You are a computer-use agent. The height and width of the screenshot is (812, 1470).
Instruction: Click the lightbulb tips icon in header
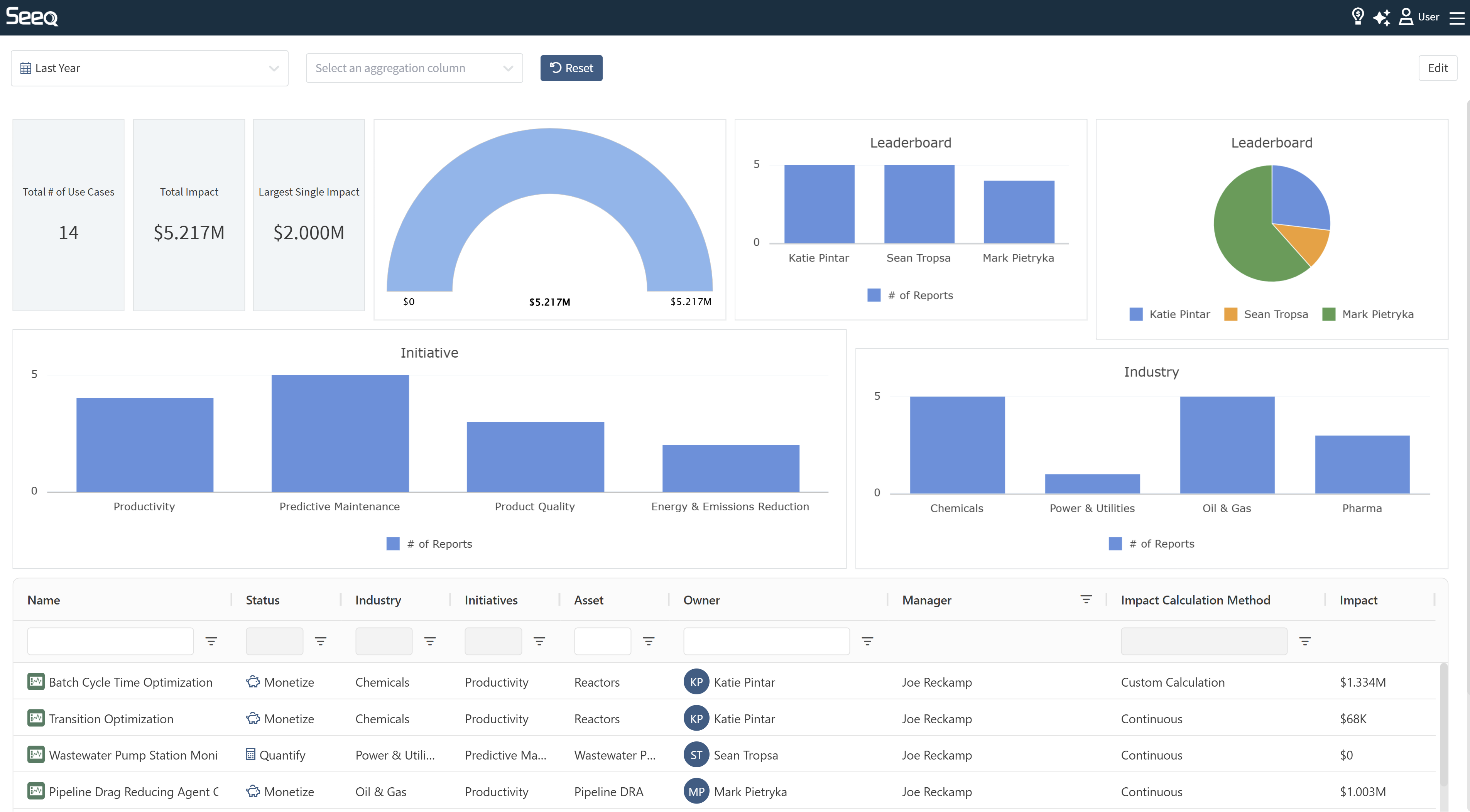coord(1358,17)
